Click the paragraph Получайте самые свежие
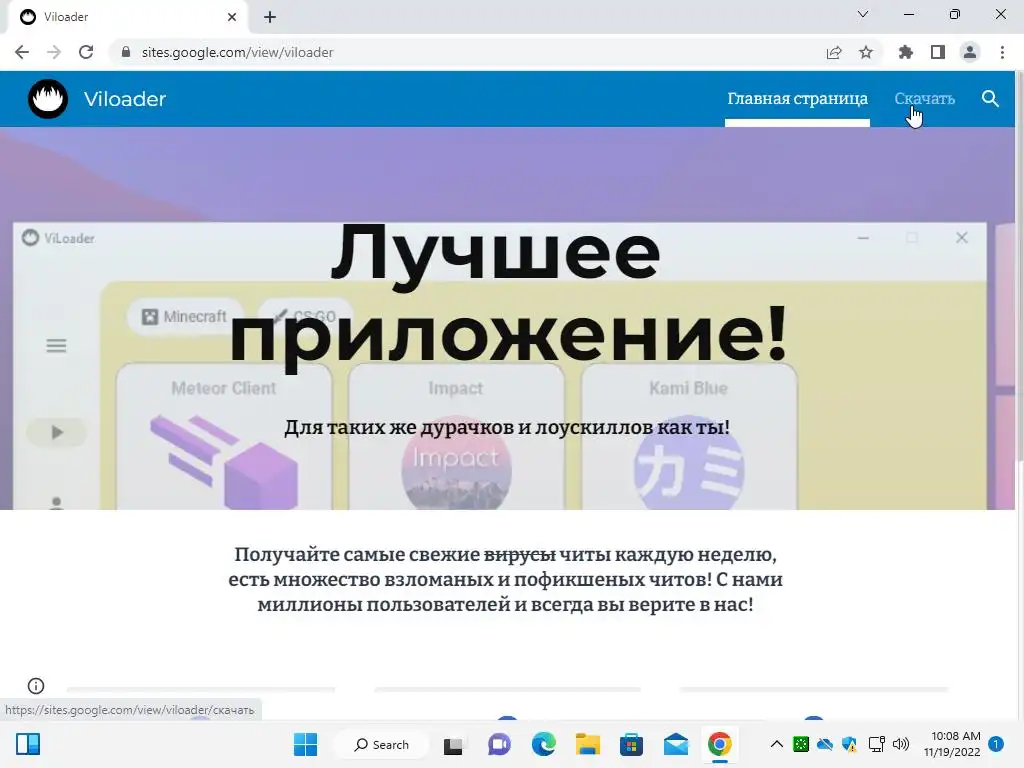This screenshot has width=1024, height=768. point(505,579)
